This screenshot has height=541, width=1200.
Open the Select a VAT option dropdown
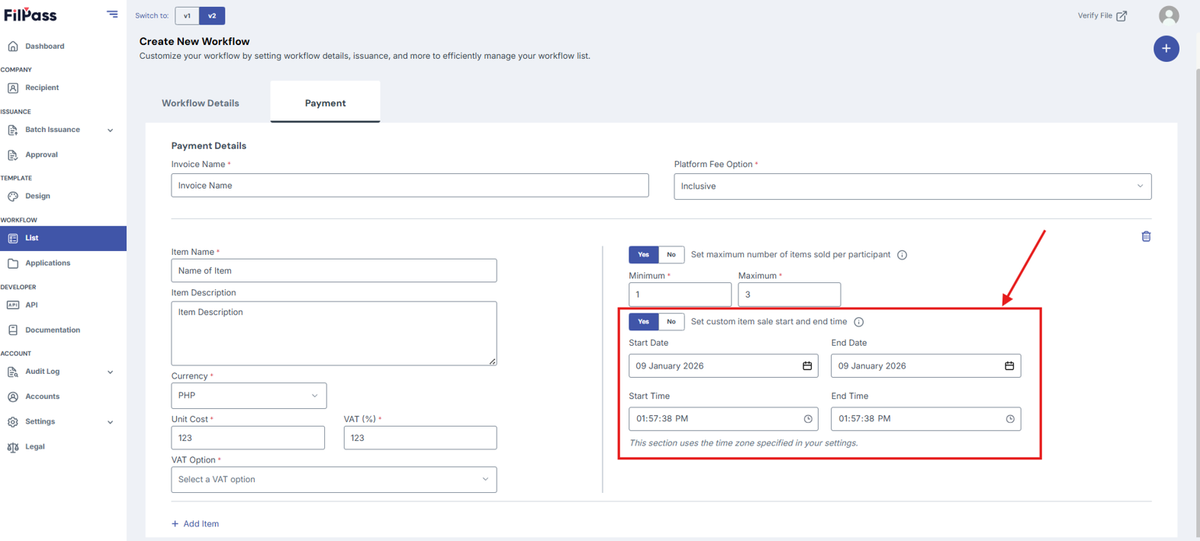334,479
